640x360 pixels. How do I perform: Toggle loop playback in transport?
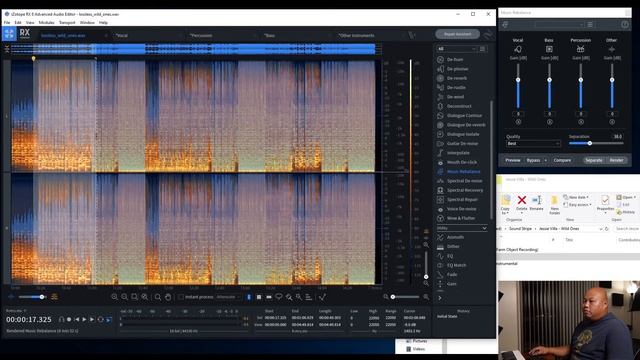pyautogui.click(x=100, y=320)
